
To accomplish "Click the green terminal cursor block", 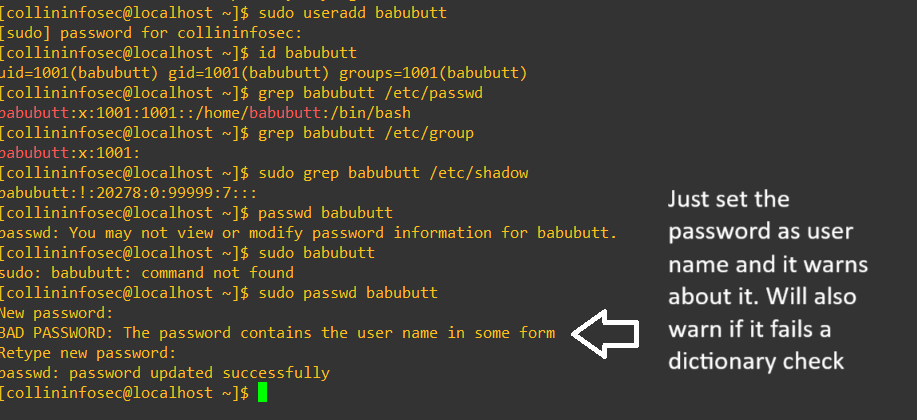I will (x=263, y=393).
